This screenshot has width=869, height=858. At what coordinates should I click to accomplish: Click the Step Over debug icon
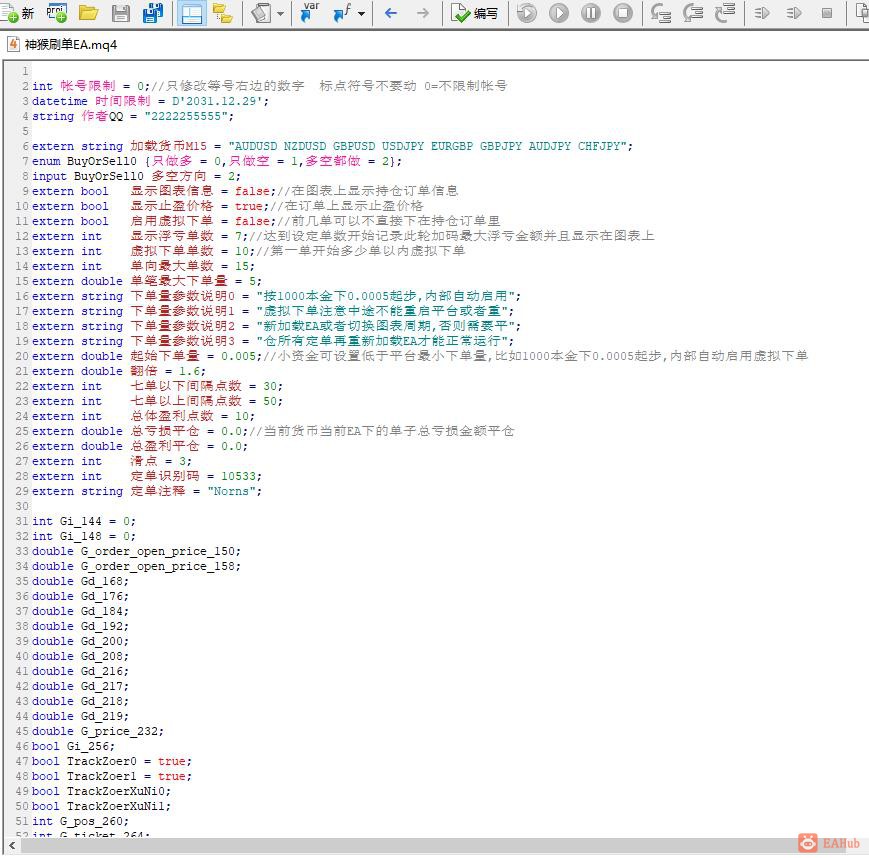click(693, 13)
